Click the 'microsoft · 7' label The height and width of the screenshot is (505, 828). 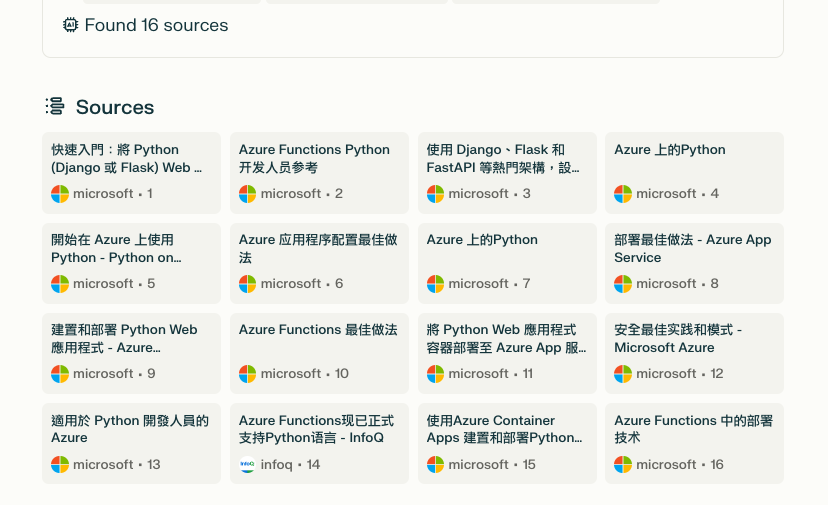(490, 284)
